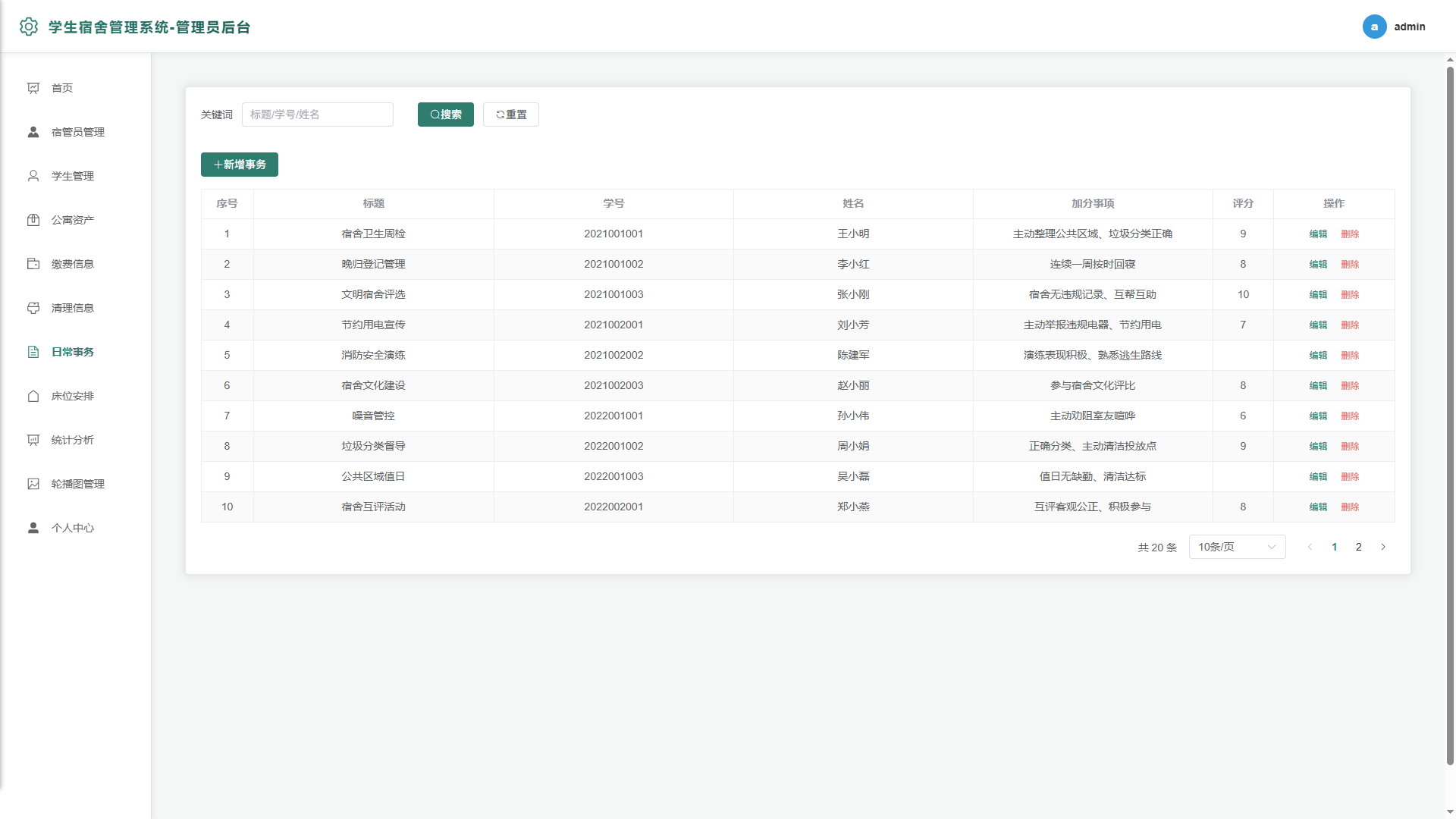This screenshot has width=1456, height=819.
Task: Click the 重置 button
Action: click(511, 115)
